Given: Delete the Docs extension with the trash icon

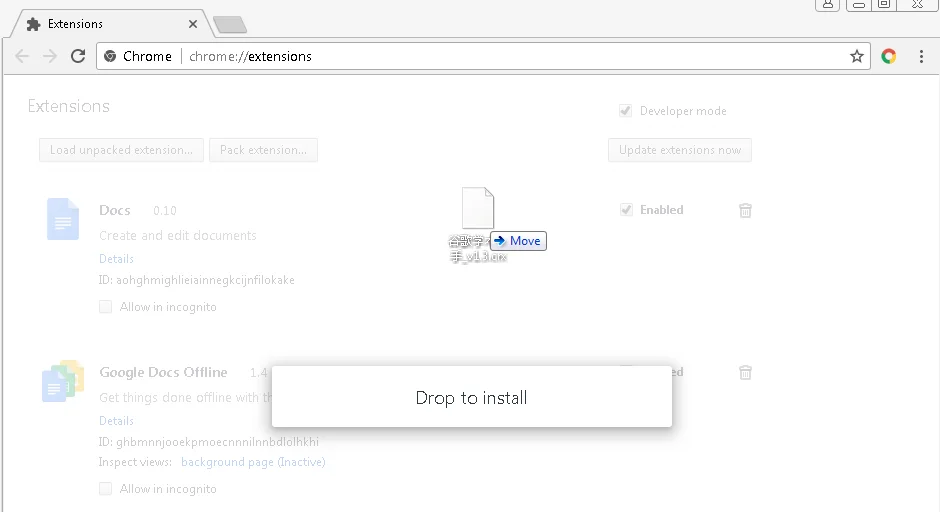Looking at the screenshot, I should coord(745,210).
